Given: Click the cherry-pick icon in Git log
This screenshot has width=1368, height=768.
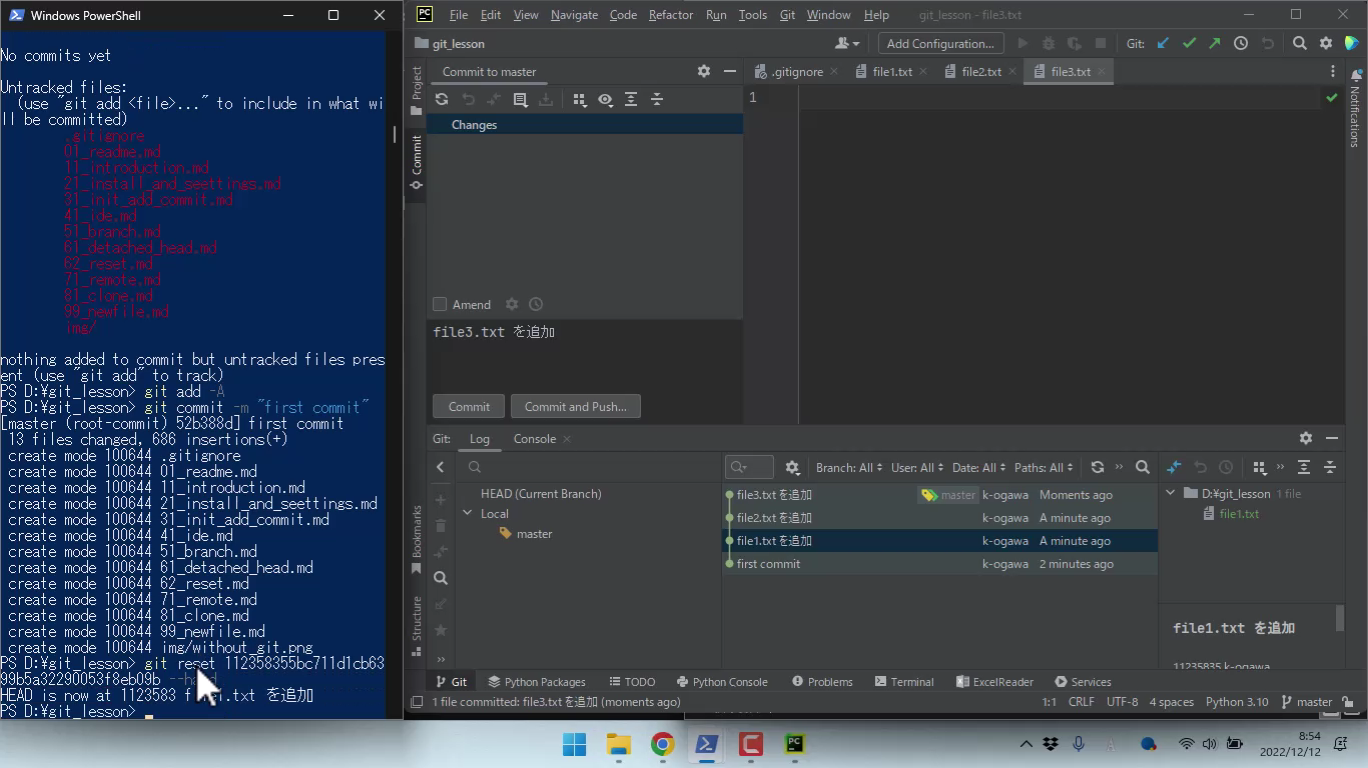Looking at the screenshot, I should (1174, 467).
